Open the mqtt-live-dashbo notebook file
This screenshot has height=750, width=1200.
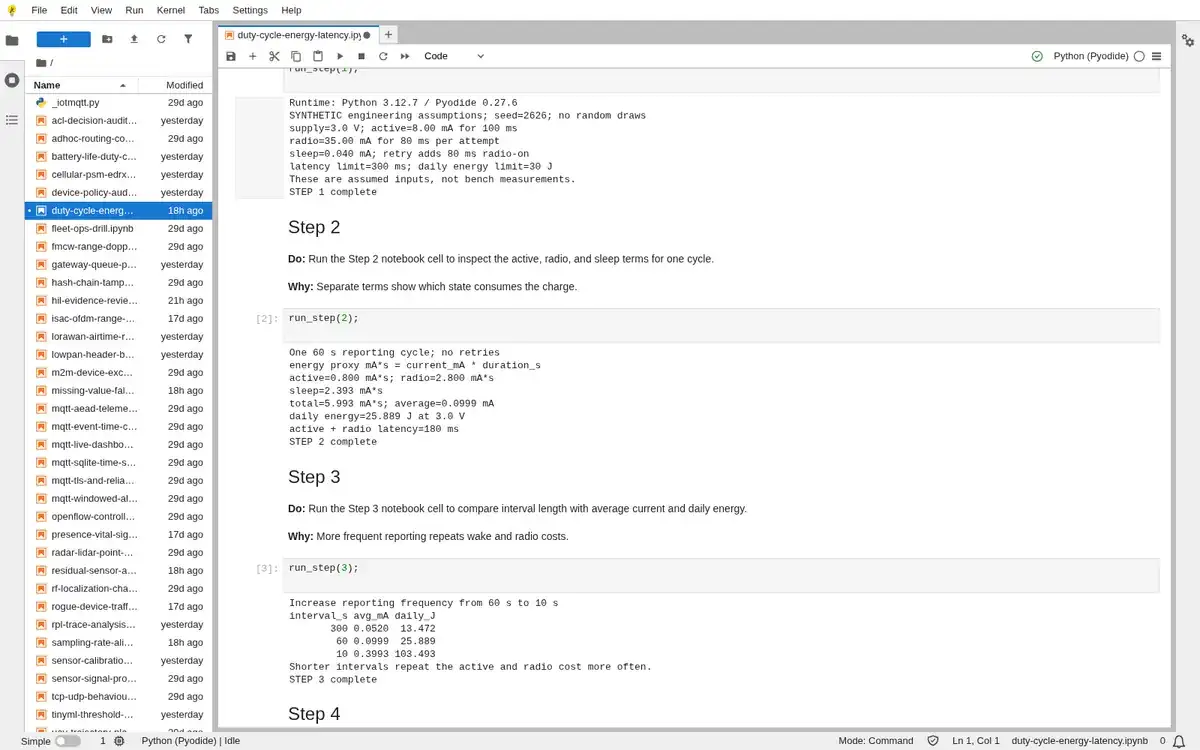[x=118, y=445]
